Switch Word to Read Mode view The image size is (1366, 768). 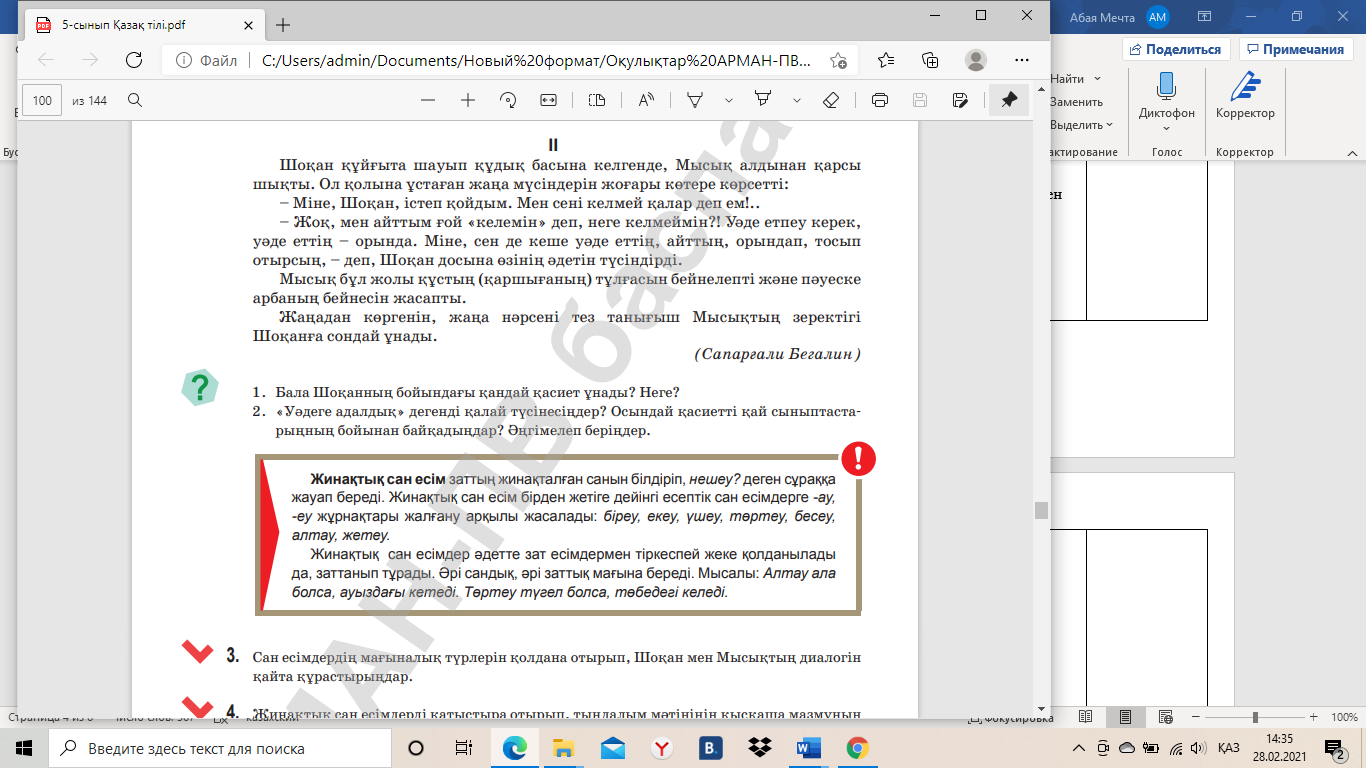point(1085,718)
